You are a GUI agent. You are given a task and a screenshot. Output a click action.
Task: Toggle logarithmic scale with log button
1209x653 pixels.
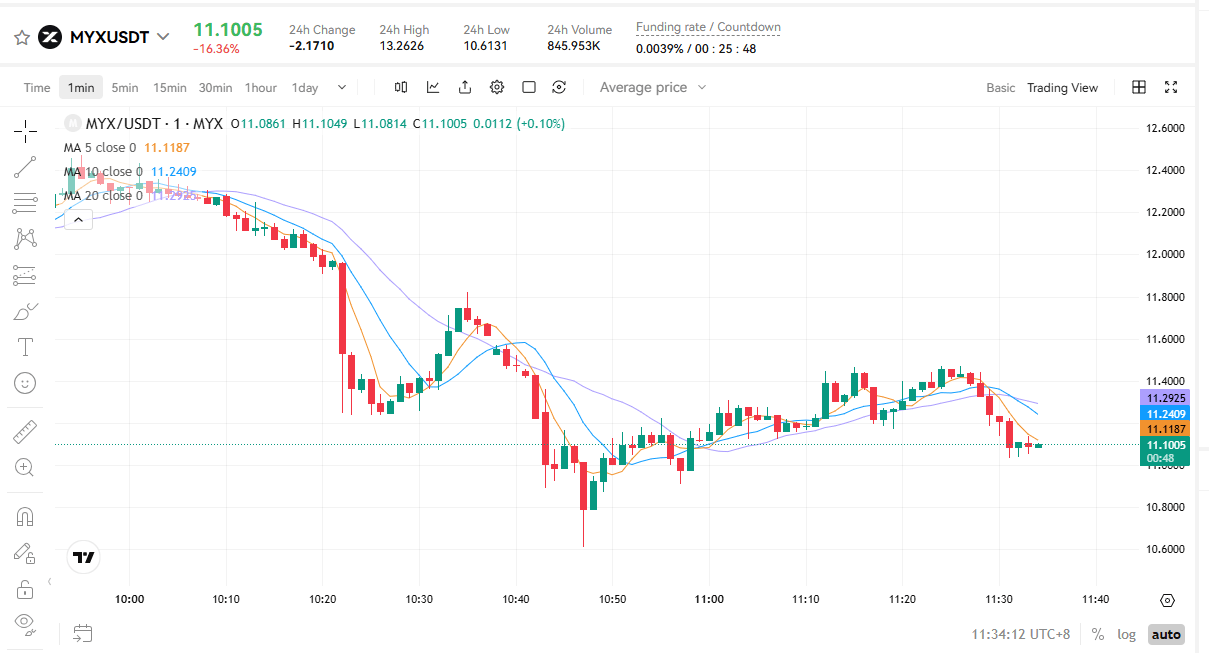[1127, 634]
